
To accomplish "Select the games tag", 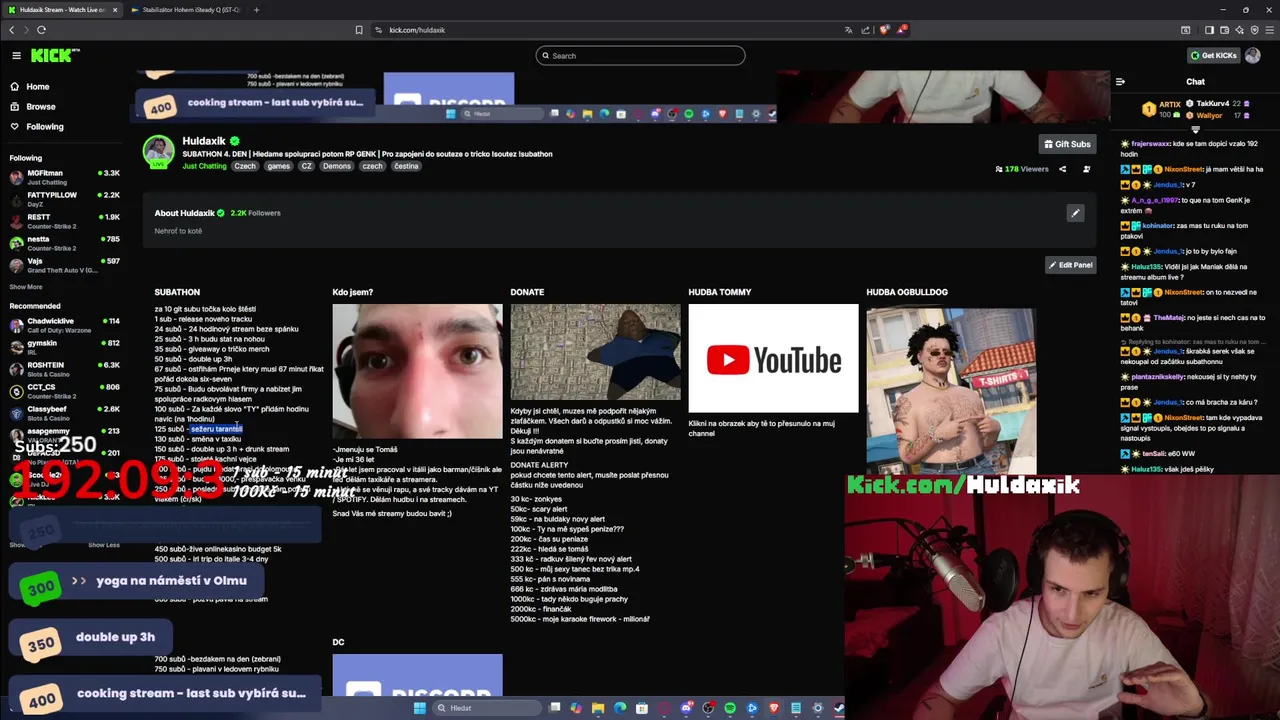I will tap(278, 166).
